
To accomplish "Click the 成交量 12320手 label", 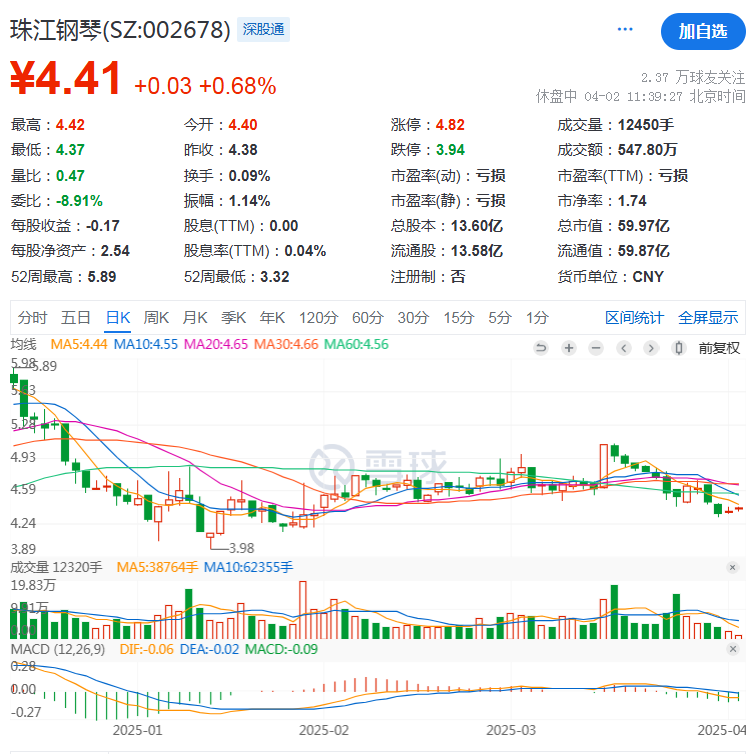I will point(56,567).
